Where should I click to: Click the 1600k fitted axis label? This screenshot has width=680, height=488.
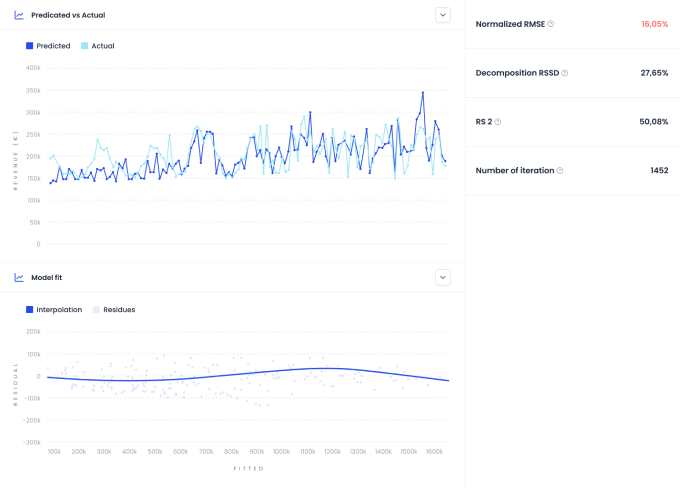(434, 452)
